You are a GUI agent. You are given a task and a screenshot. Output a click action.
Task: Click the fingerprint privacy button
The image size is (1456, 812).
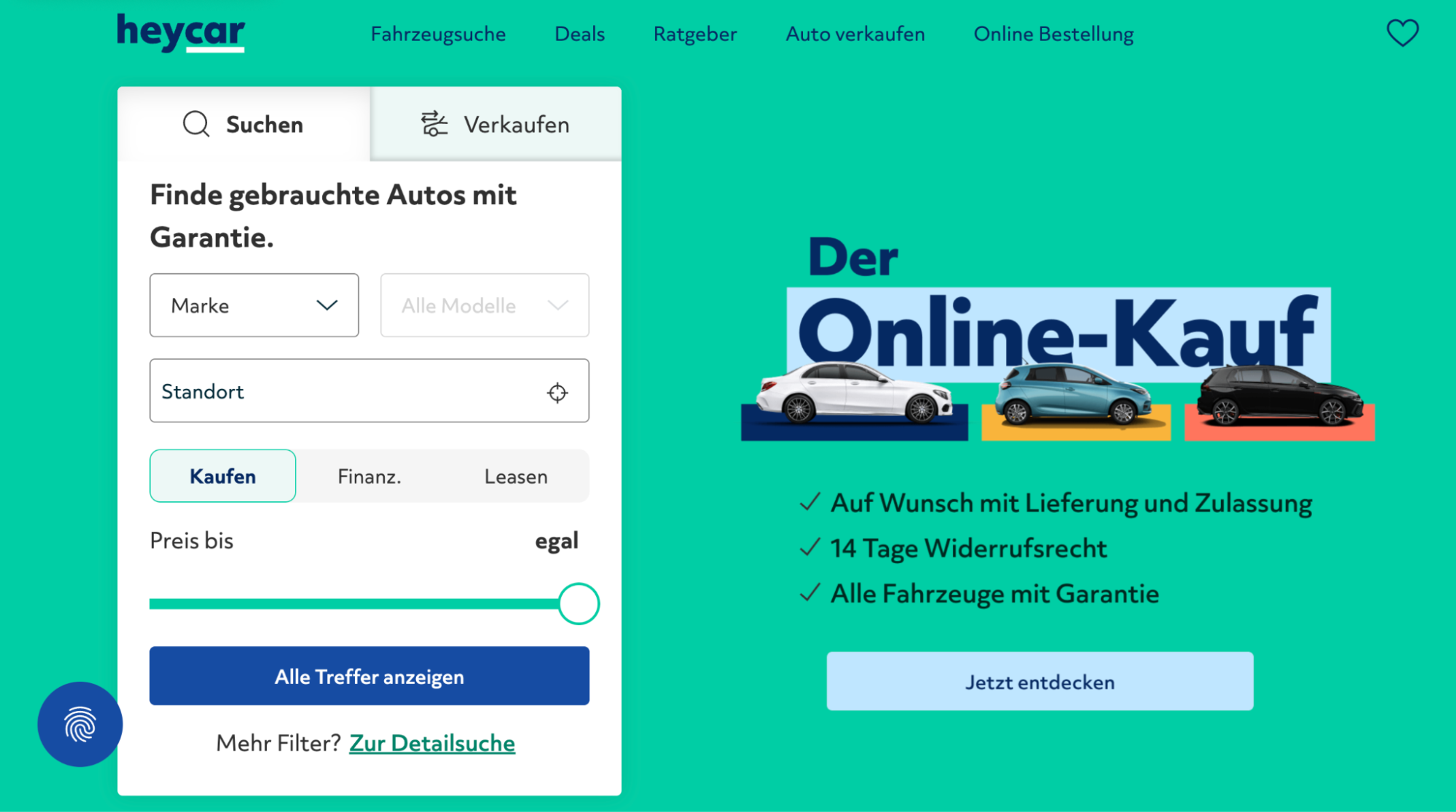pos(80,724)
